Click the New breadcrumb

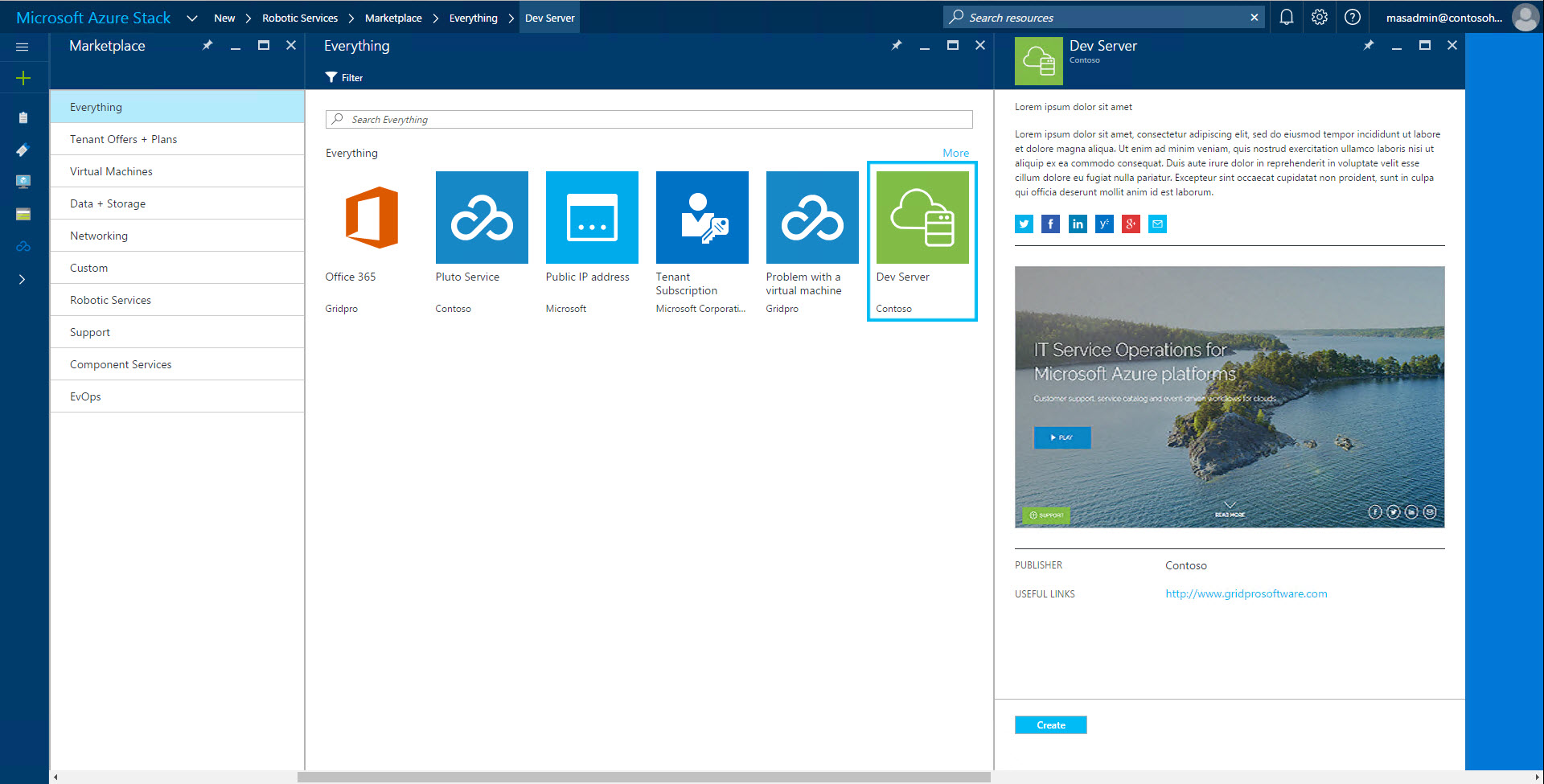point(224,18)
